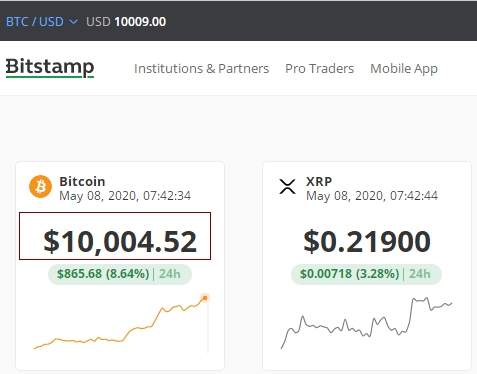This screenshot has height=374, width=477.
Task: Click XRP timestamp May 08, 2020, 07:42:44
Action: [372, 196]
